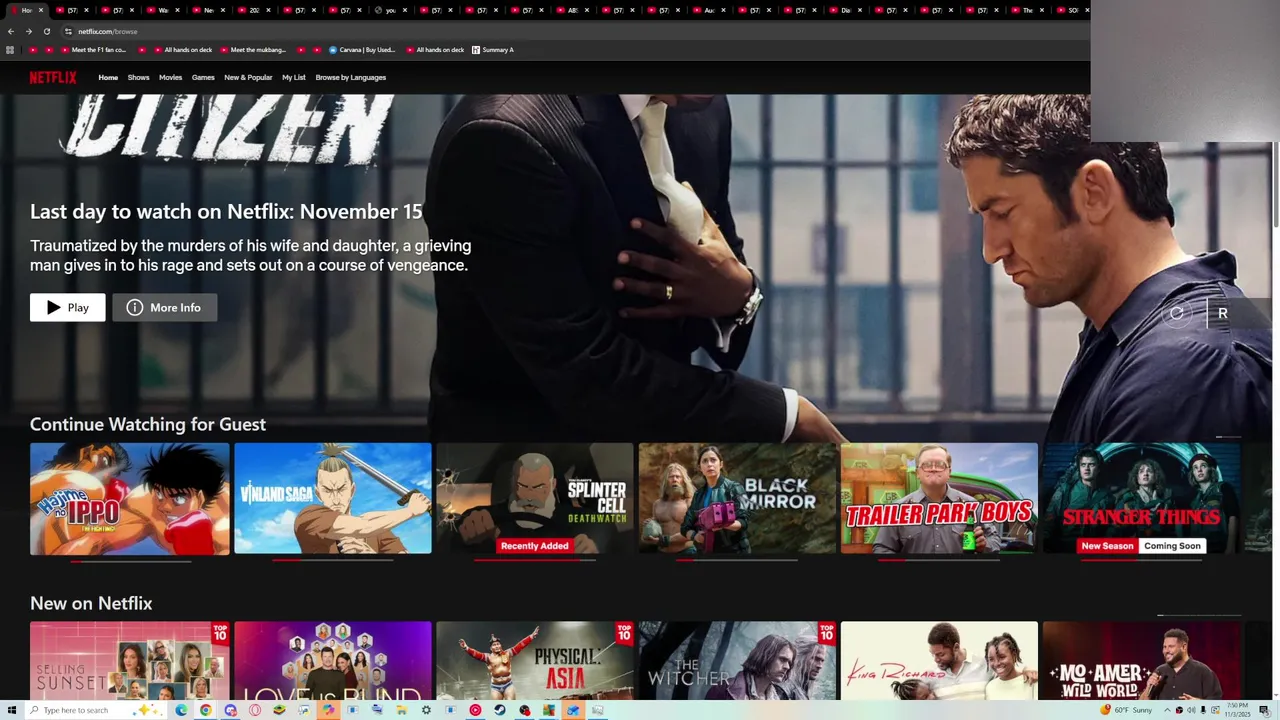This screenshot has height=720, width=1280.
Task: Open the File Explorer folder icon in the taskbar
Action: tap(401, 710)
